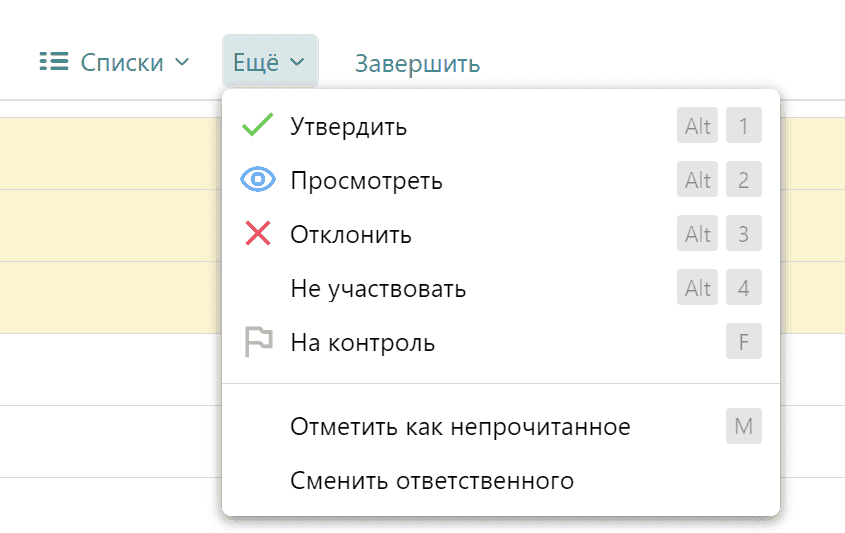Click the F shortcut key badge
This screenshot has width=845, height=533.
pyautogui.click(x=743, y=343)
